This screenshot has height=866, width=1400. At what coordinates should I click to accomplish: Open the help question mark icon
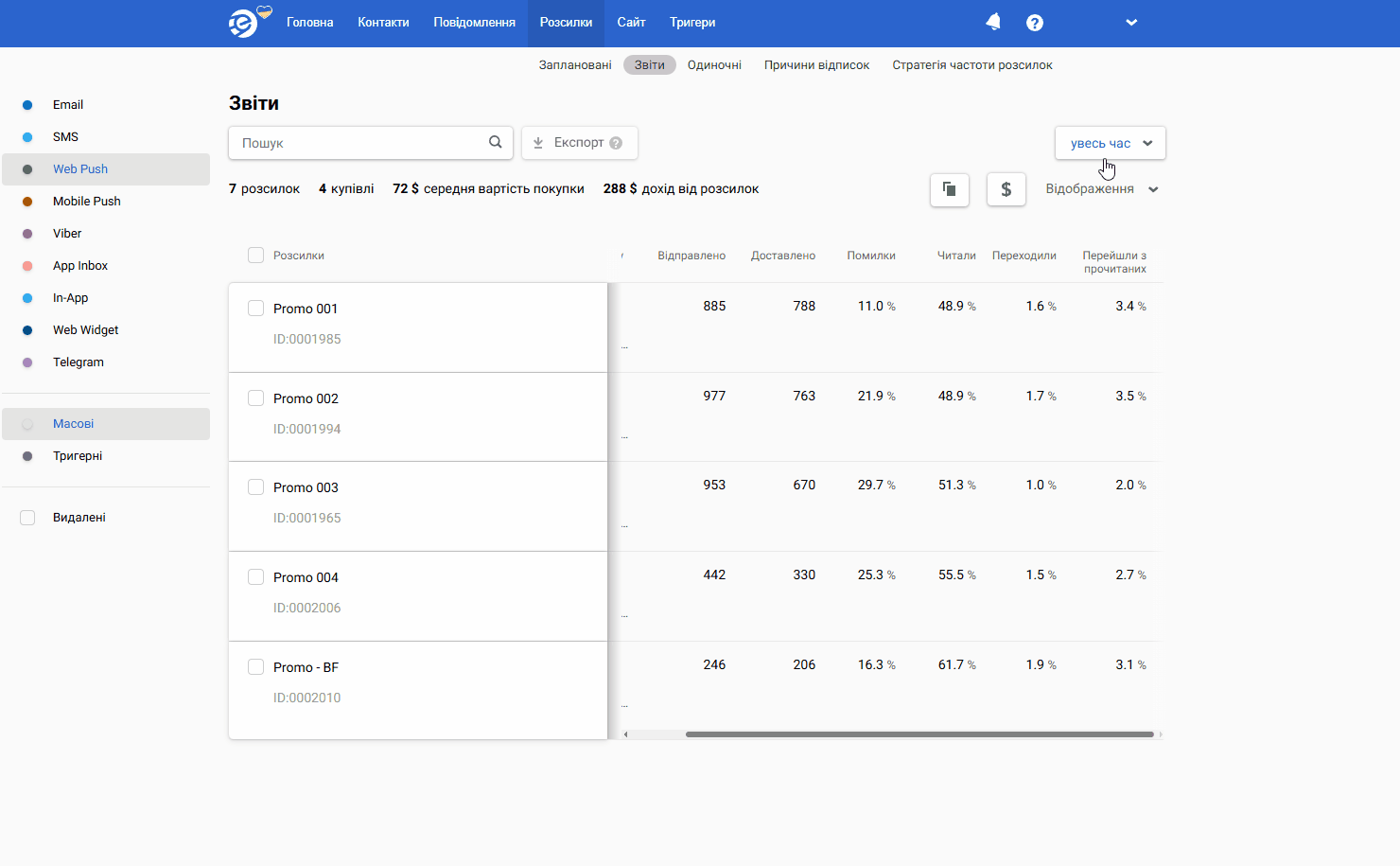coord(1035,23)
